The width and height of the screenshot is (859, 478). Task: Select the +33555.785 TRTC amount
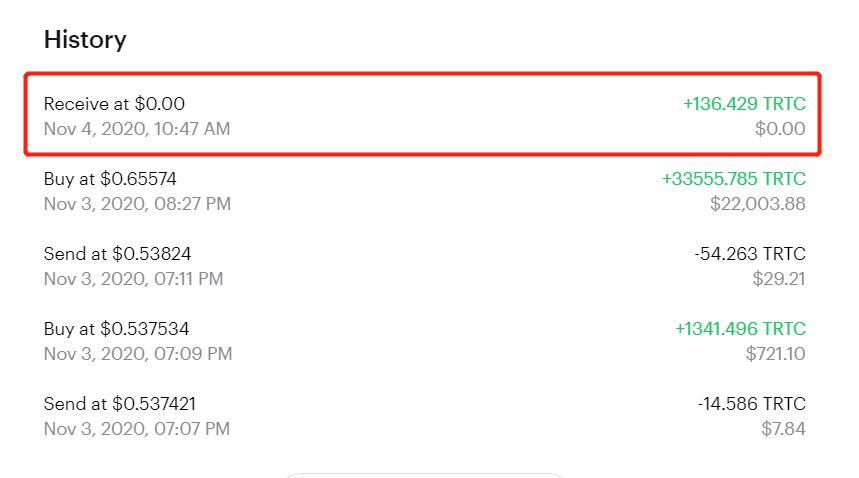734,178
